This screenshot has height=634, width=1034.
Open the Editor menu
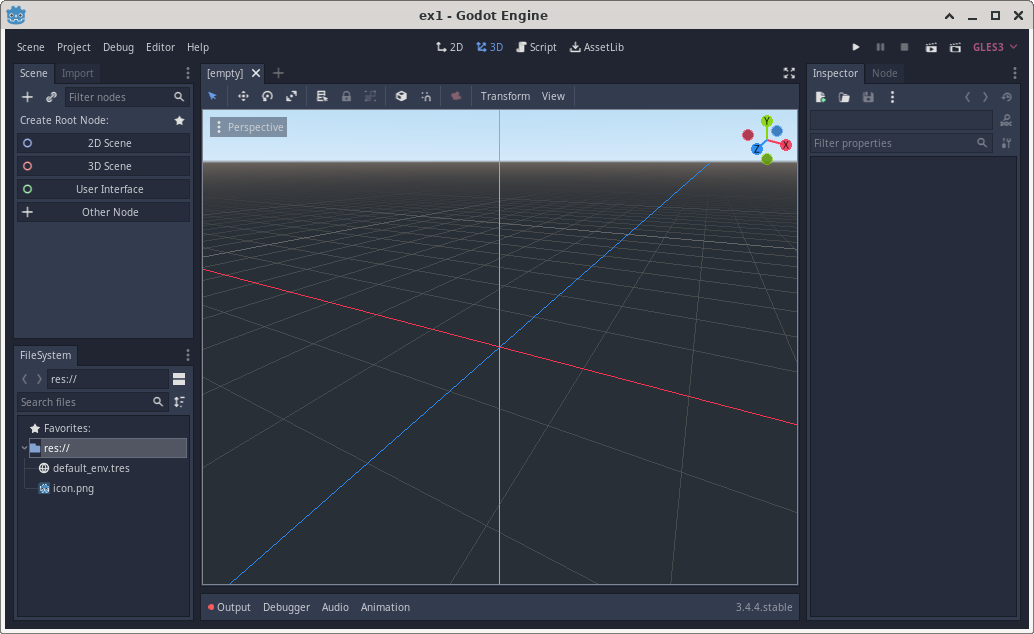[160, 47]
